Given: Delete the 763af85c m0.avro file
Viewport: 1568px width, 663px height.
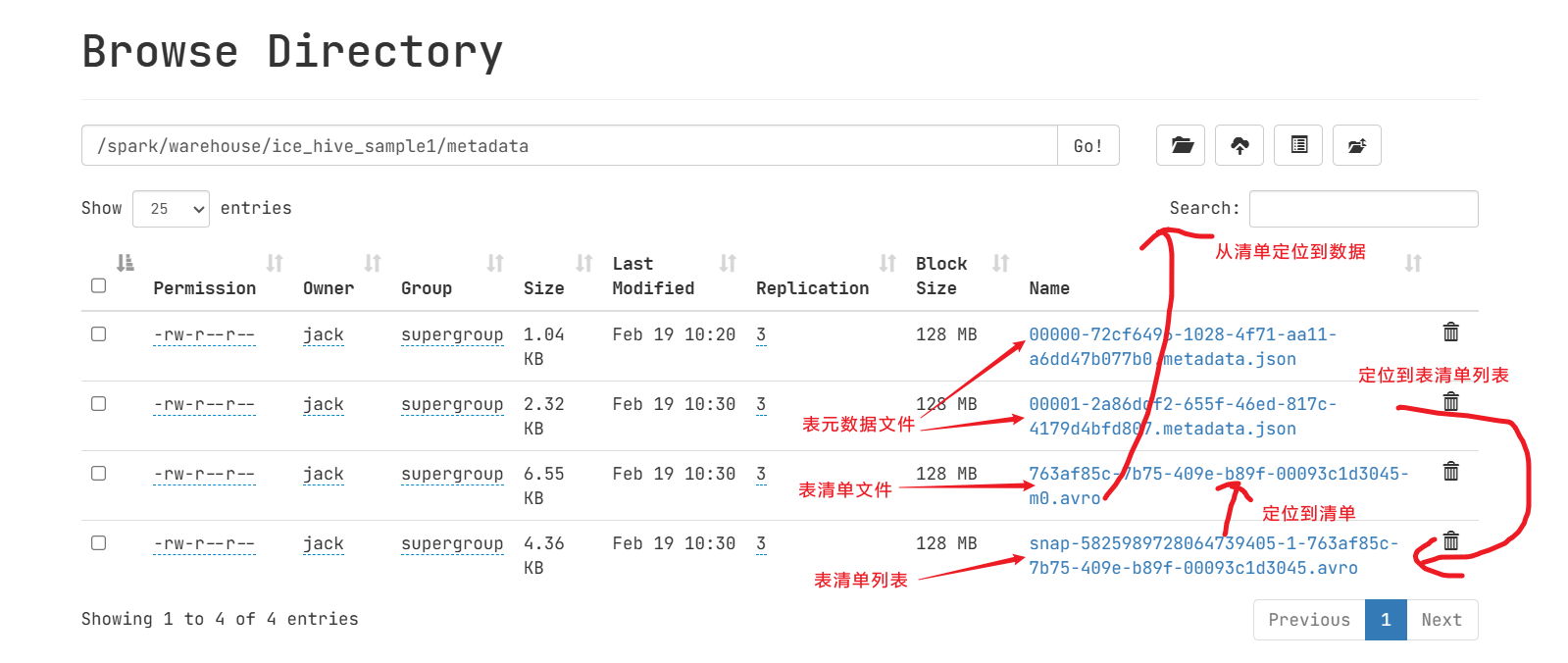Looking at the screenshot, I should pyautogui.click(x=1451, y=471).
